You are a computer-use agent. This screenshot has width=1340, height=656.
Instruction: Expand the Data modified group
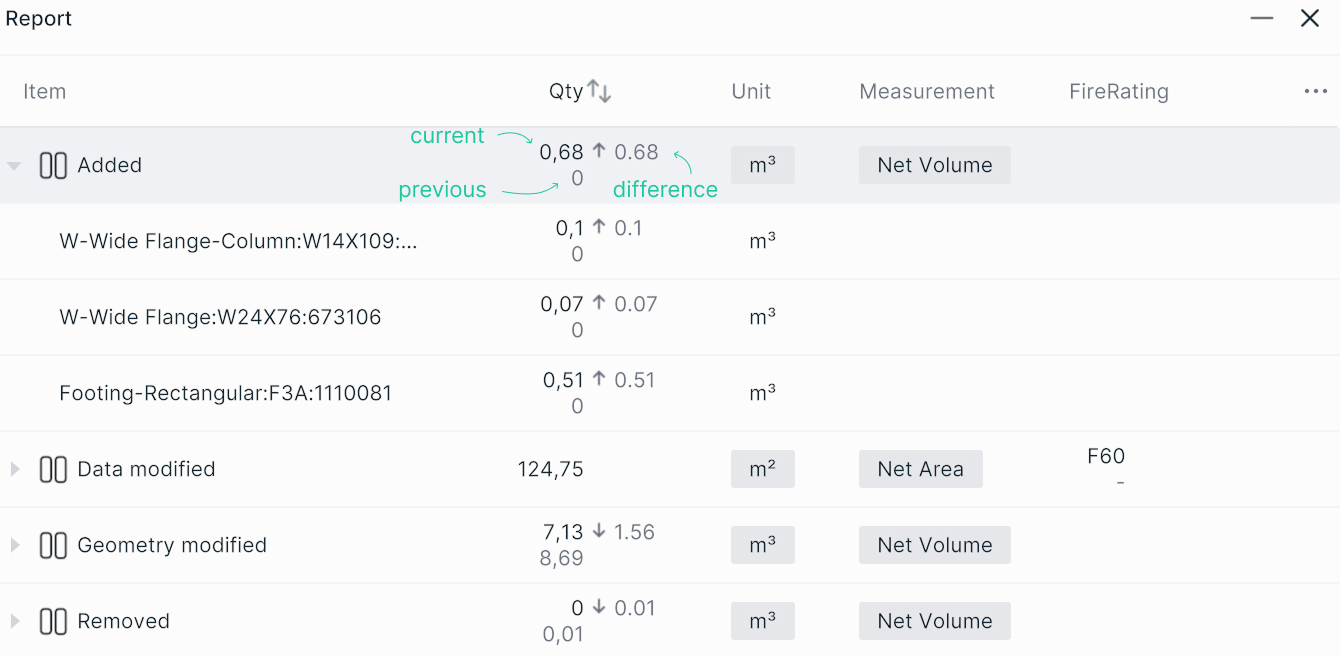14,470
